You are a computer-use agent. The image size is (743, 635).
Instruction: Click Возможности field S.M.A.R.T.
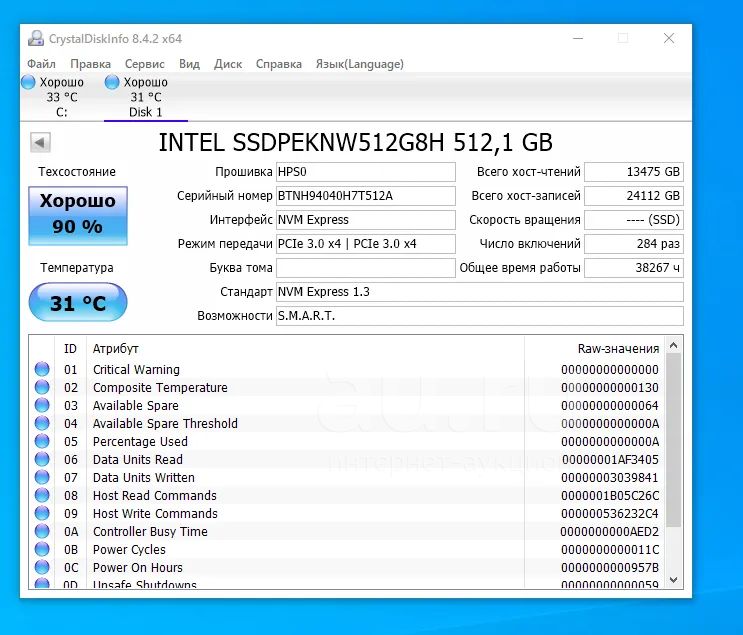[480, 316]
